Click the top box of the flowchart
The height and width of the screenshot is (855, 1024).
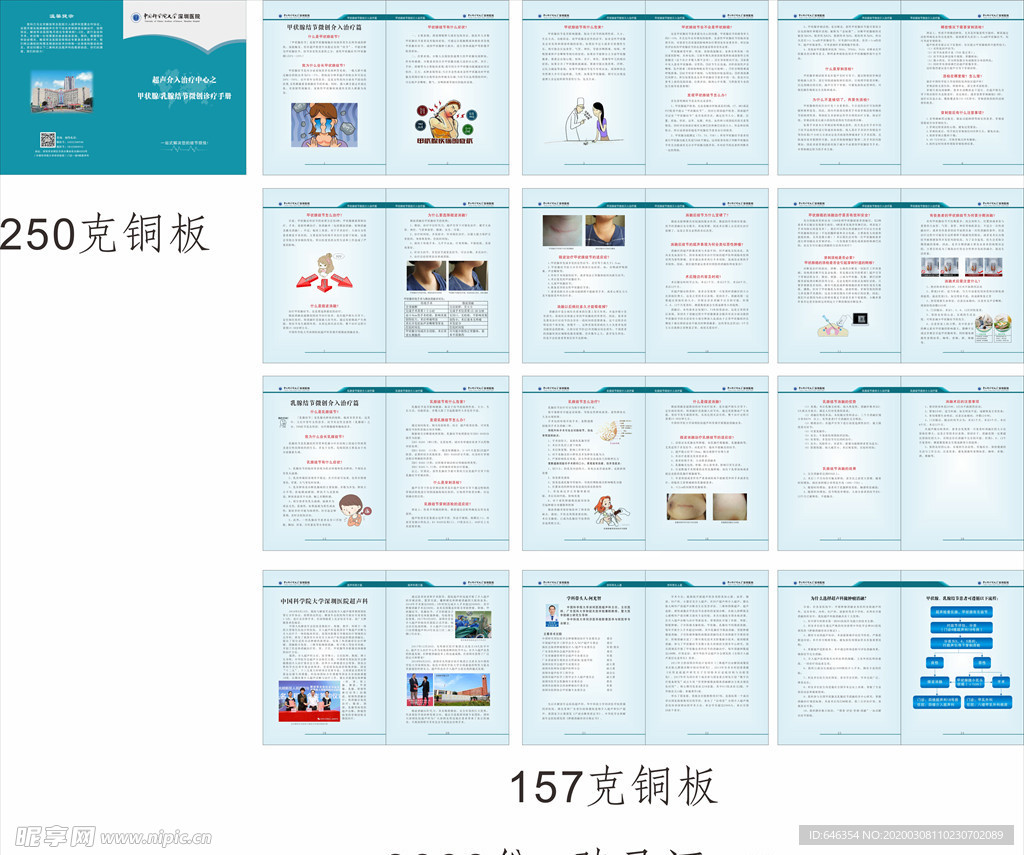coord(961,612)
